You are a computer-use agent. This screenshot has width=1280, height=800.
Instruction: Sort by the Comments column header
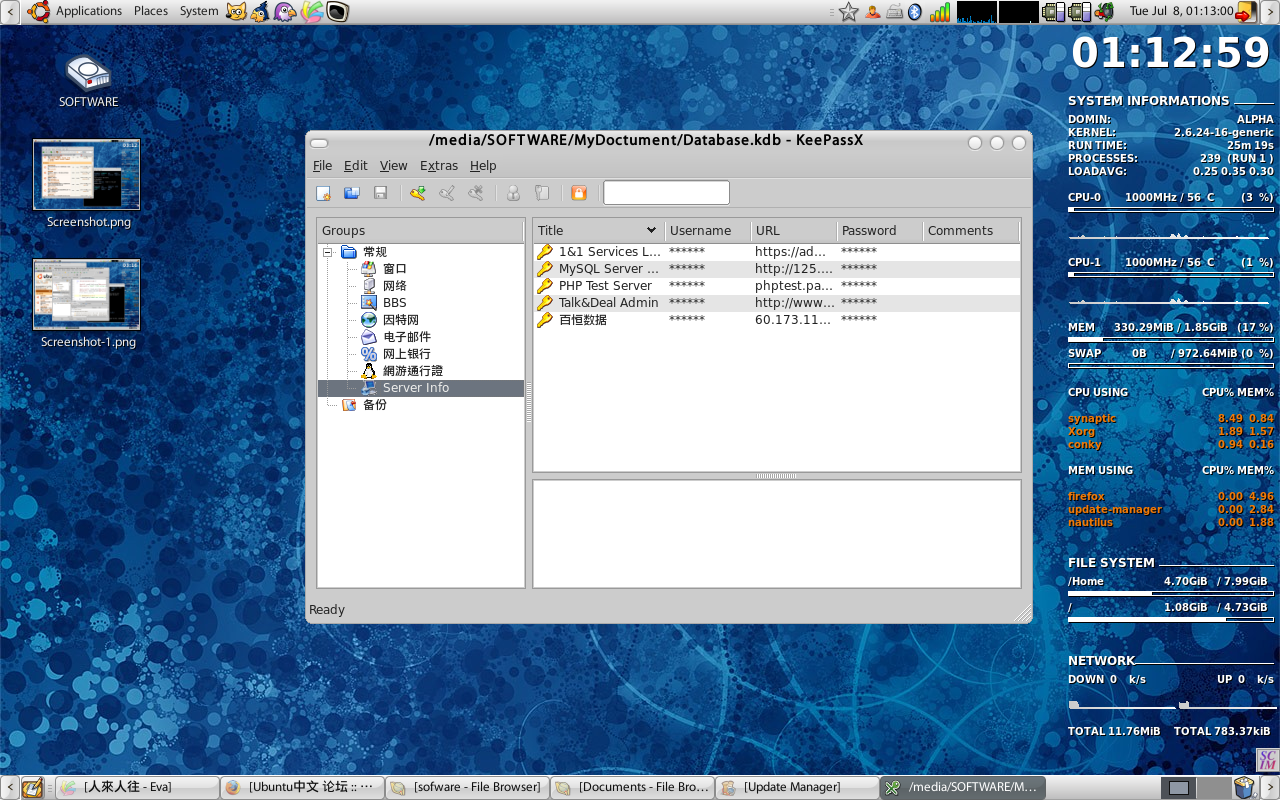[970, 231]
